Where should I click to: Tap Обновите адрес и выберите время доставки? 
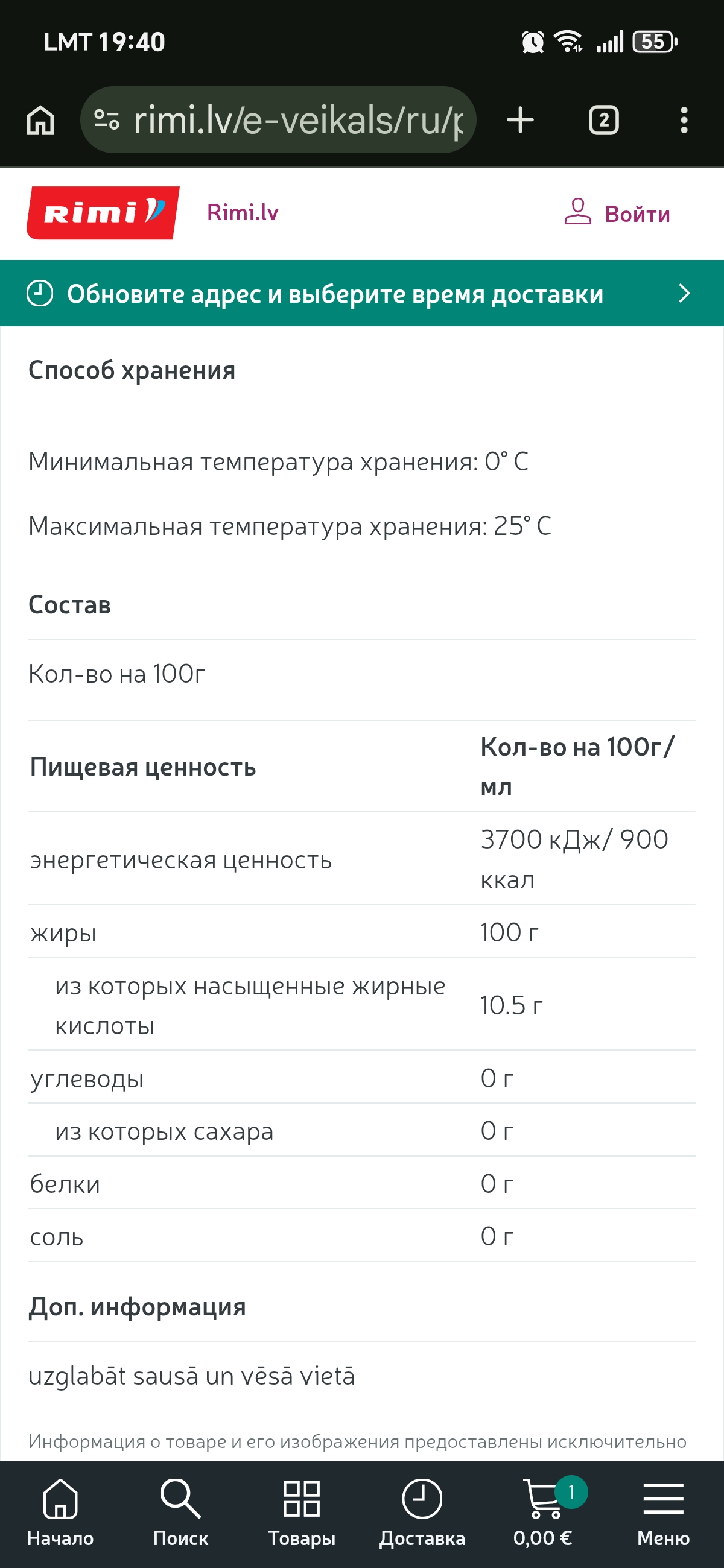tap(335, 294)
